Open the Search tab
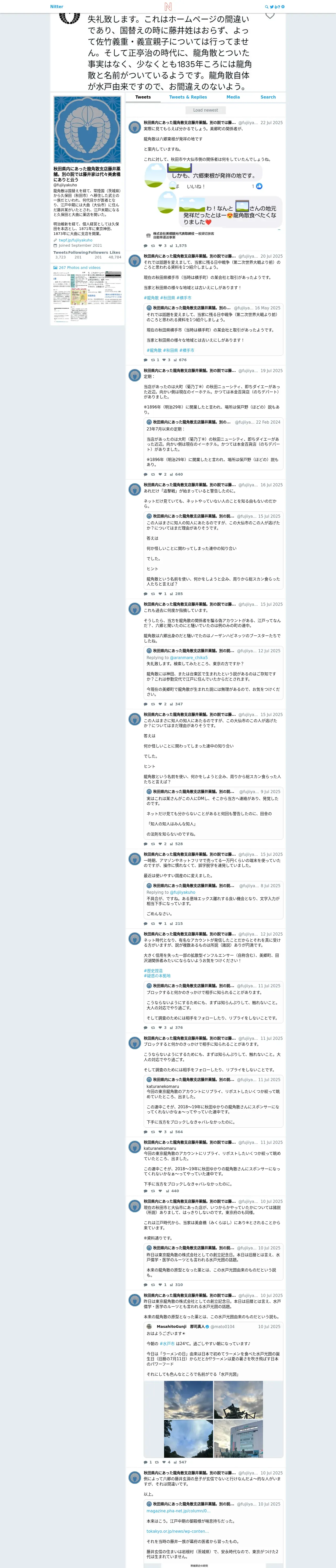This screenshot has height=1568, width=336. [268, 97]
